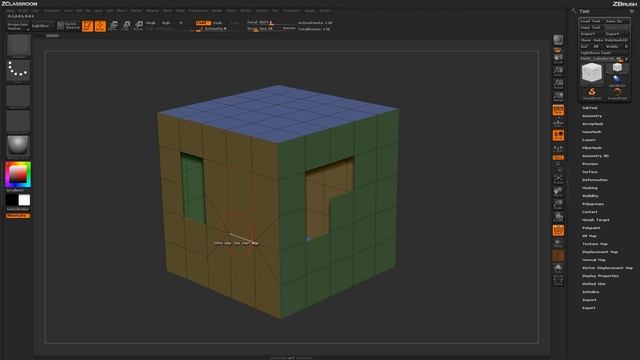Select the Scroll view icon

pos(558,58)
